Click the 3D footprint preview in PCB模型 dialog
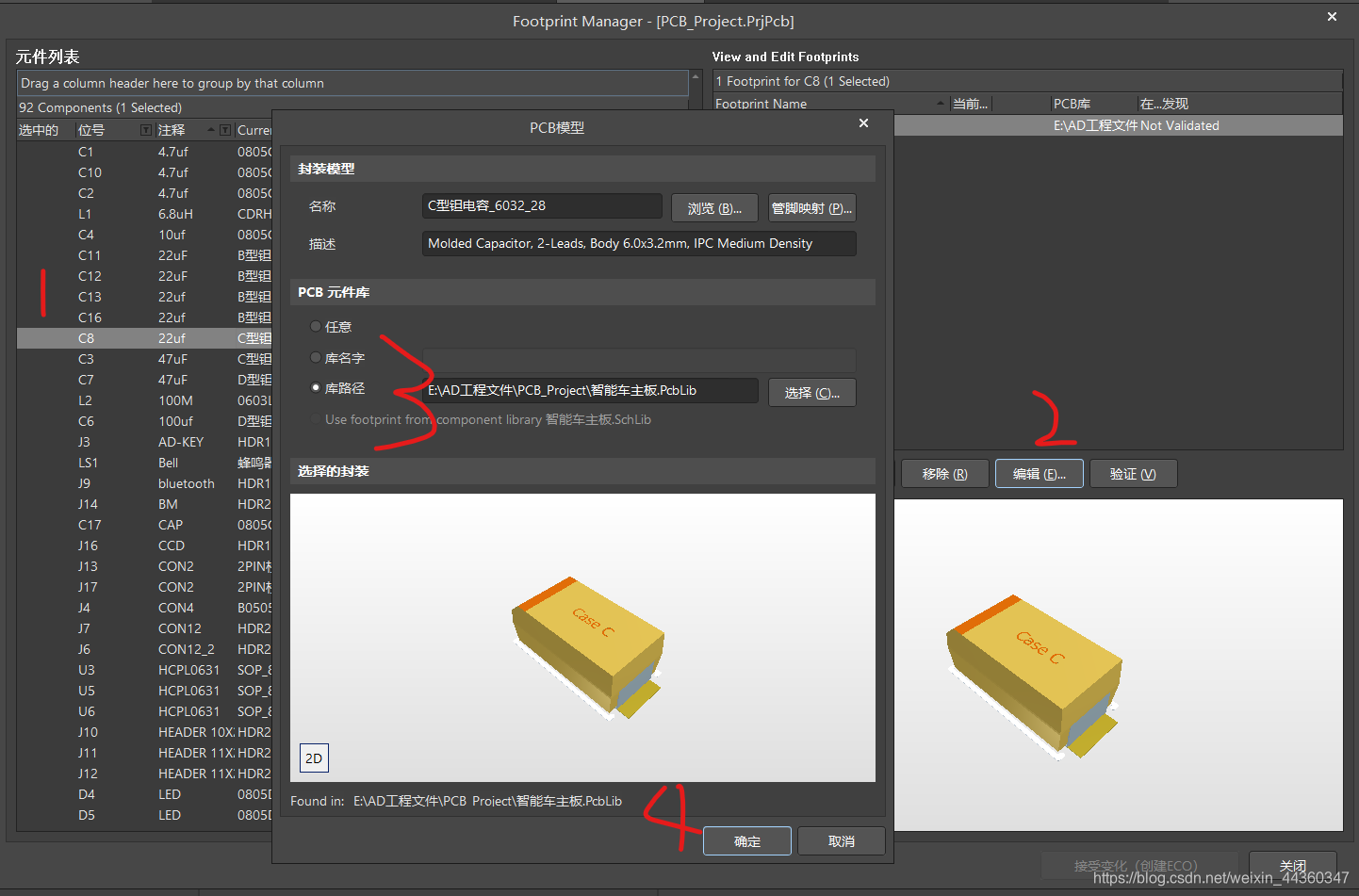Screen dimensions: 1359x896 [x=582, y=638]
